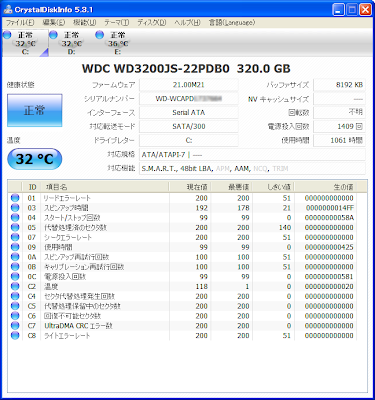The width and height of the screenshot is (375, 400).
Task: Click status orb for ID 05 row
Action: click(x=15, y=227)
